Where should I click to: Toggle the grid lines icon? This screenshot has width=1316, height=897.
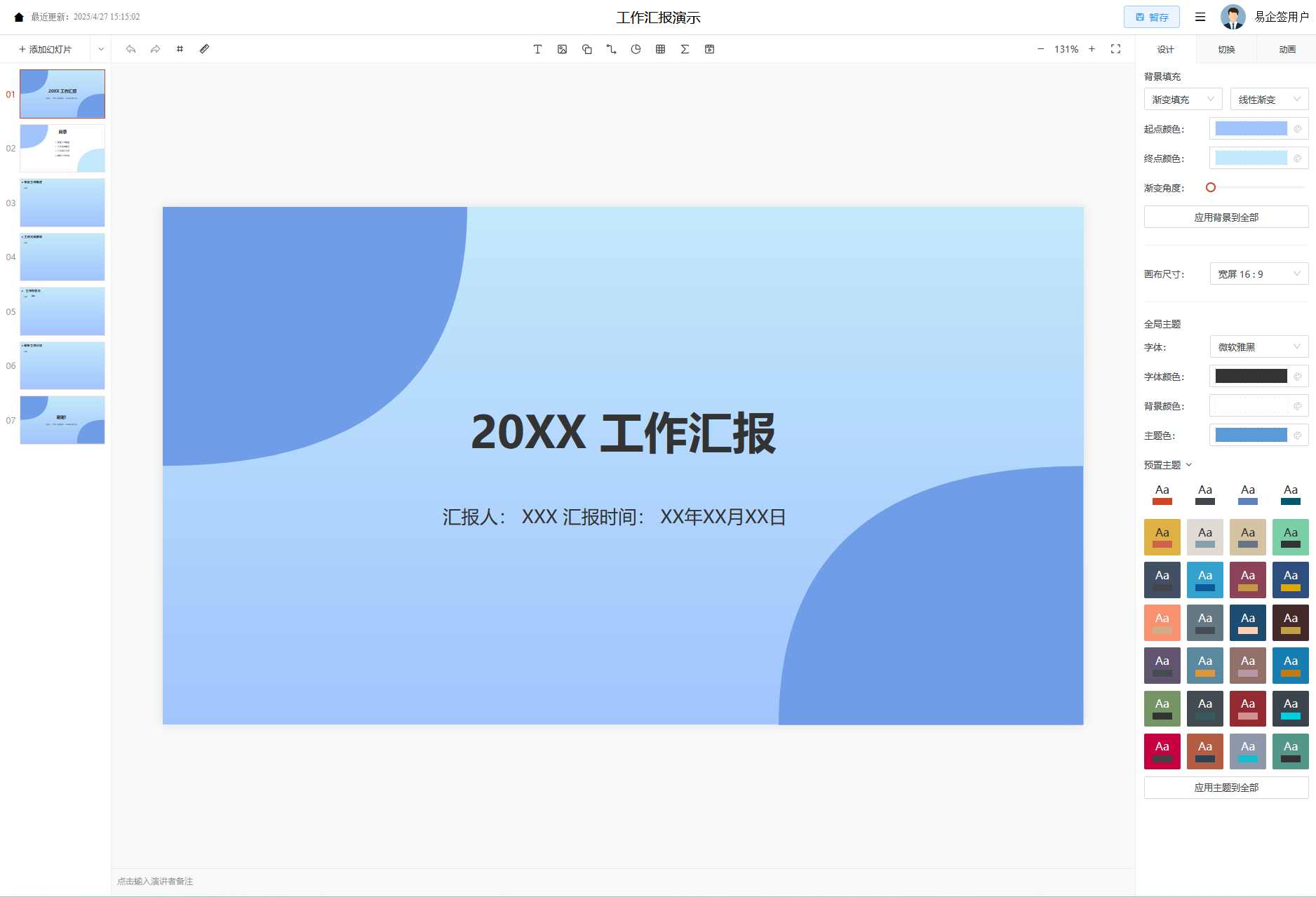tap(180, 49)
